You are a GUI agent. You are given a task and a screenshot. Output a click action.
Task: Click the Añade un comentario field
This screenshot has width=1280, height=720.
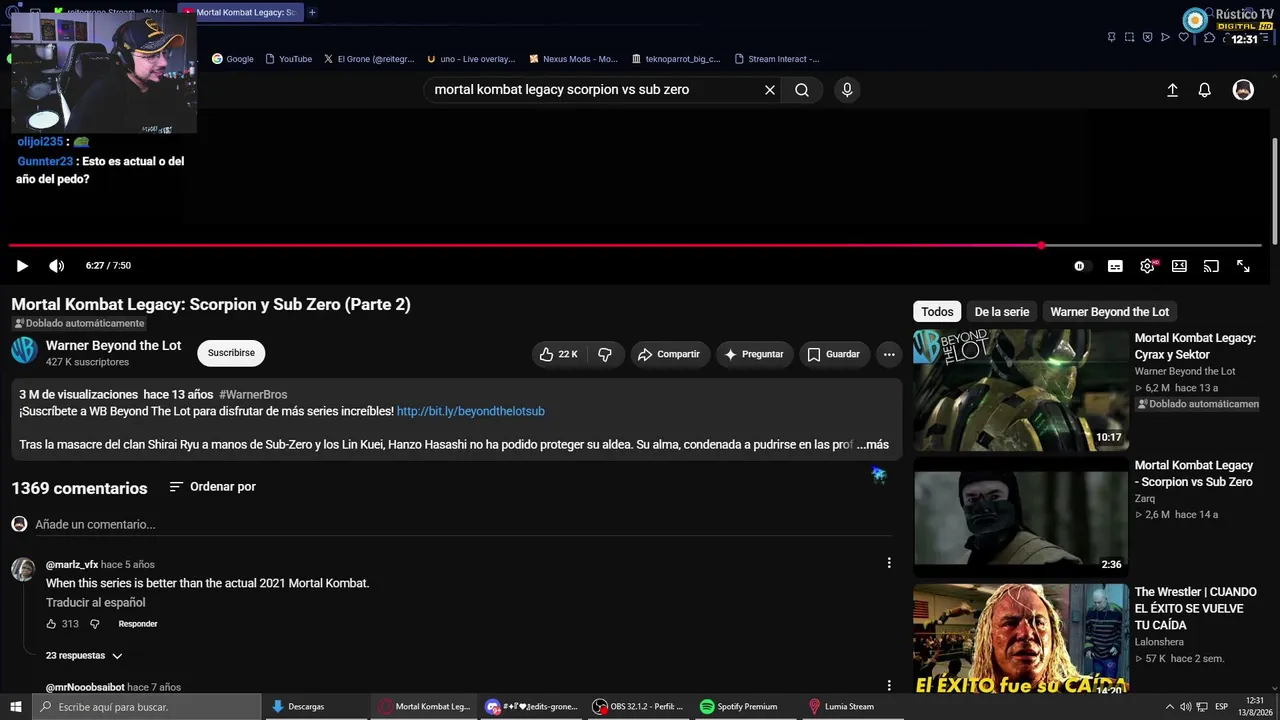(464, 524)
